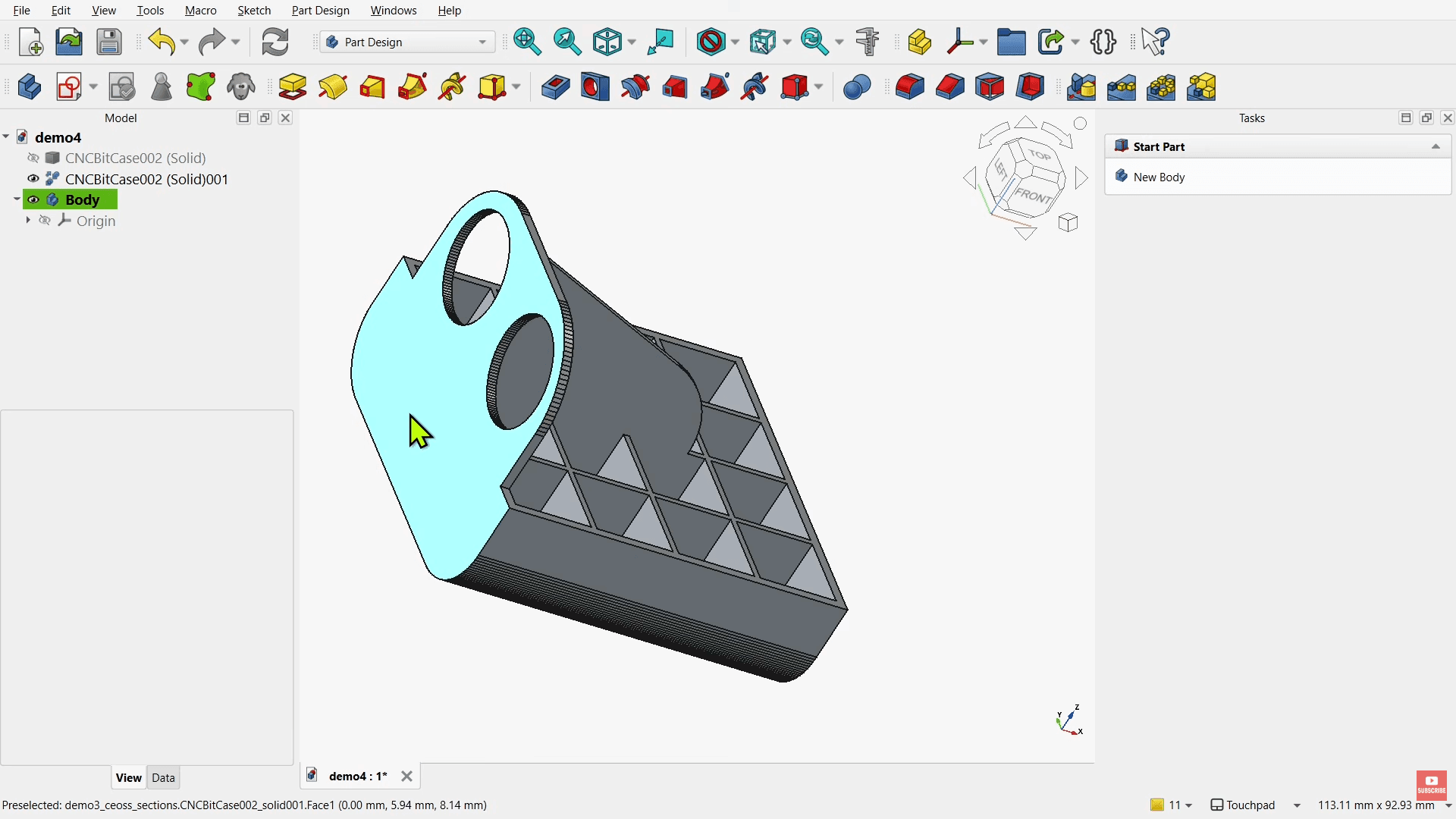Close the demo4 document tab
Viewport: 1456px width, 819px height.
tap(406, 776)
